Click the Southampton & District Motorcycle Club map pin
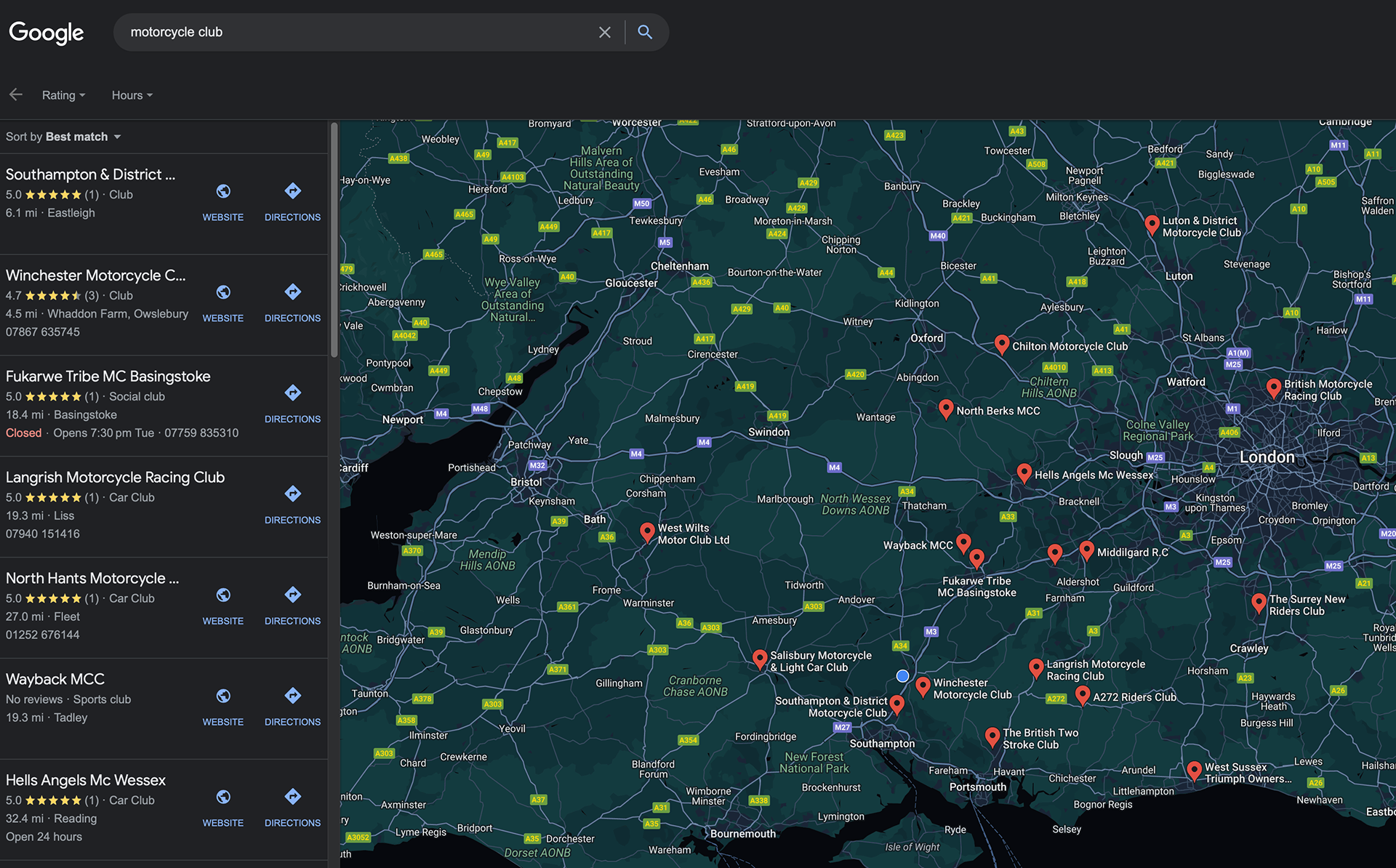The image size is (1396, 868). coord(897,704)
